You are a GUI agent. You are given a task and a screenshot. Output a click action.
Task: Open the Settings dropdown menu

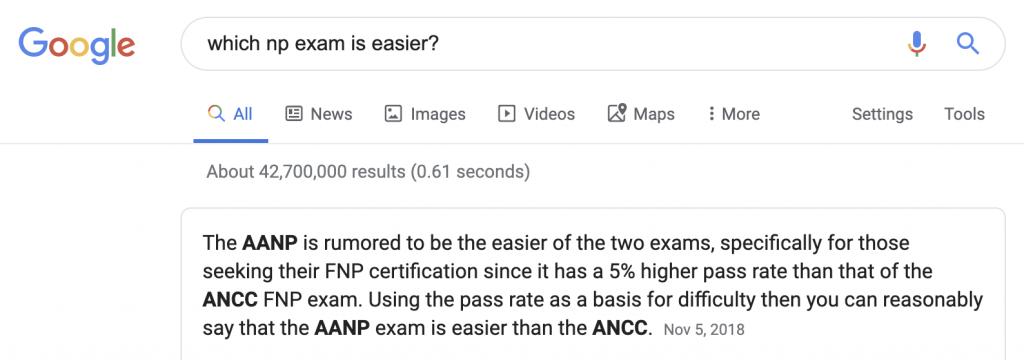882,114
